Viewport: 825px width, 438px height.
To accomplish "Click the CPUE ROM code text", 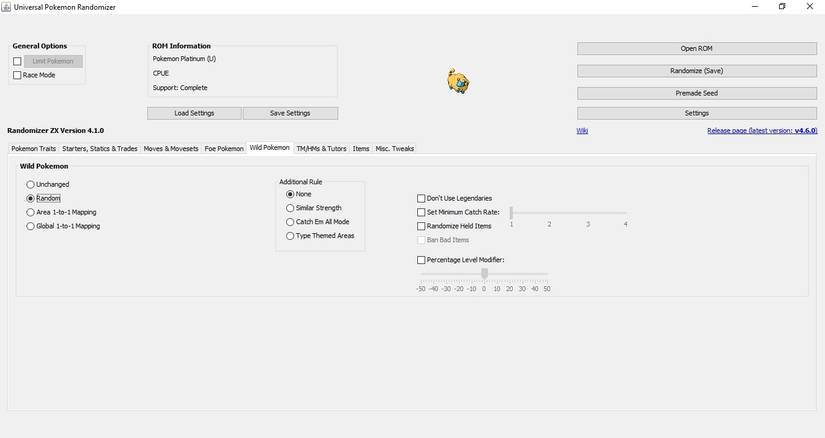I will click(160, 73).
